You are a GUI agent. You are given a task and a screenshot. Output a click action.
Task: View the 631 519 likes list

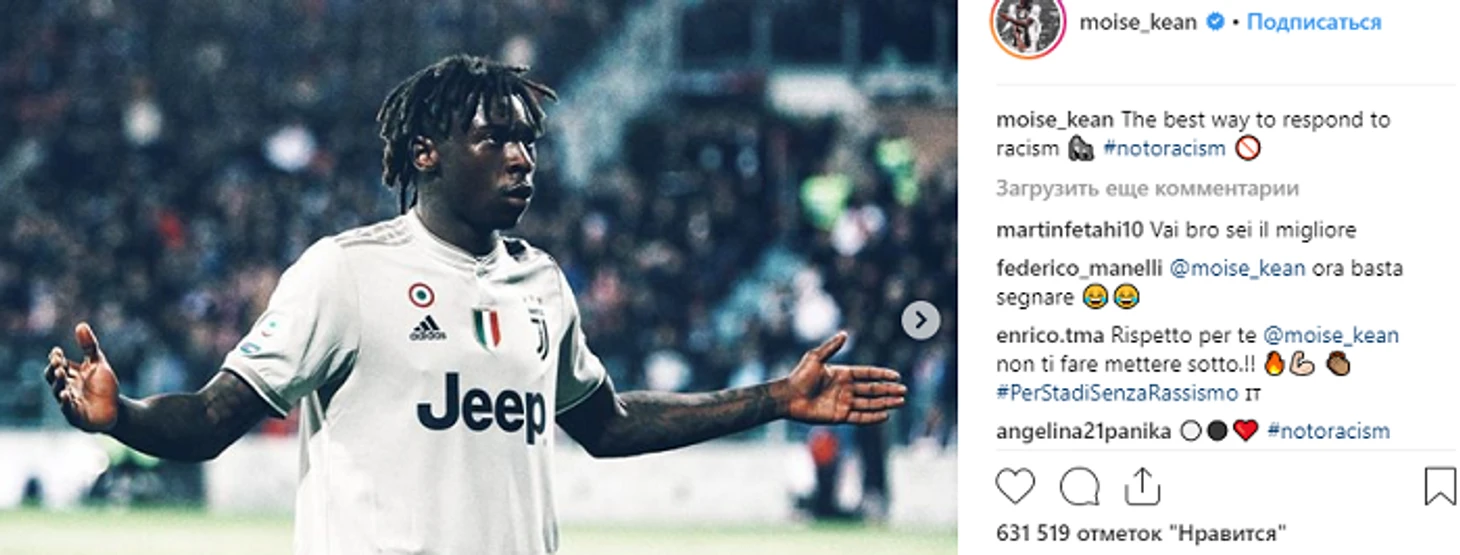(x=1141, y=532)
